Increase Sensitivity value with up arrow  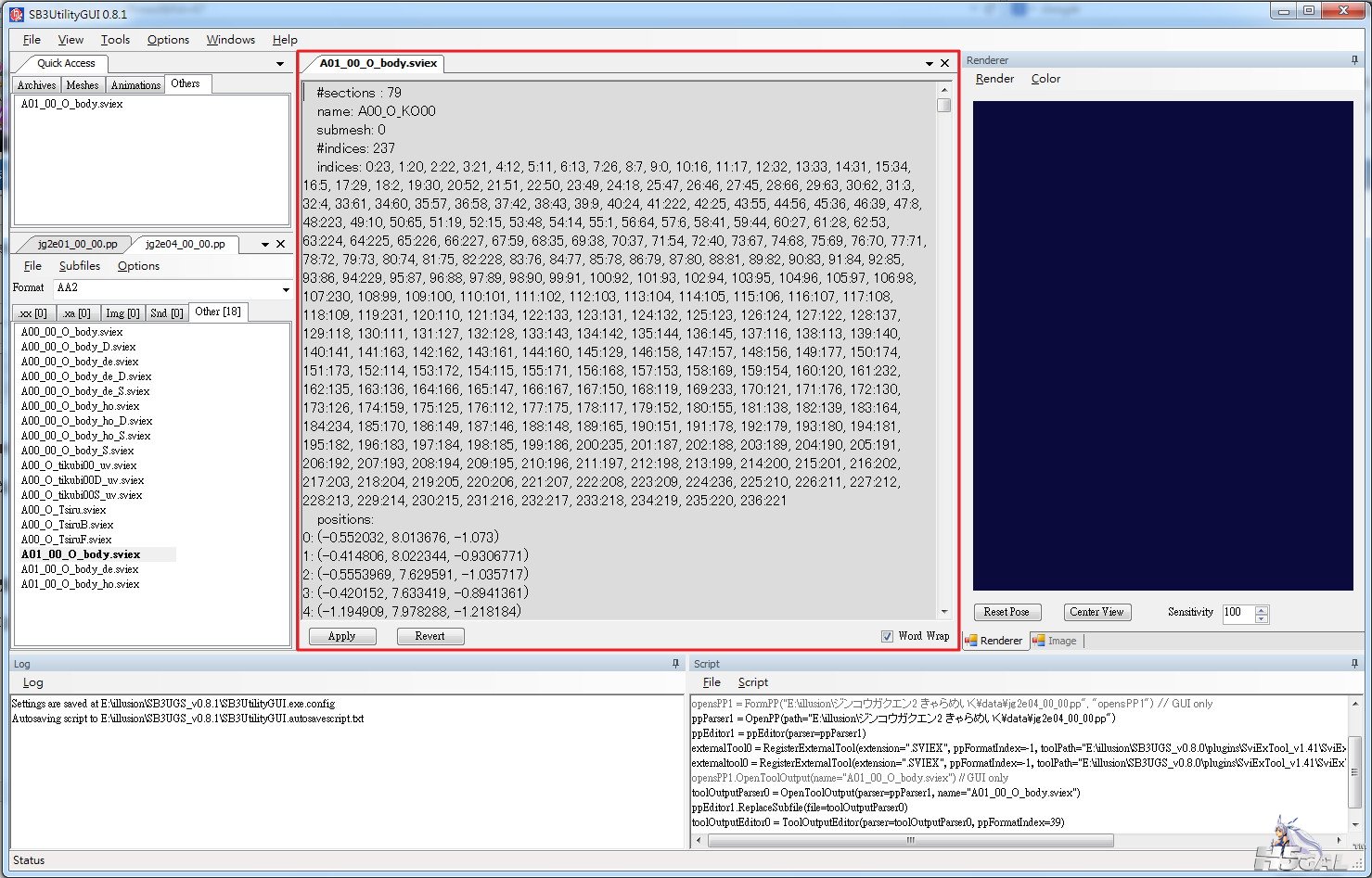coord(1261,608)
